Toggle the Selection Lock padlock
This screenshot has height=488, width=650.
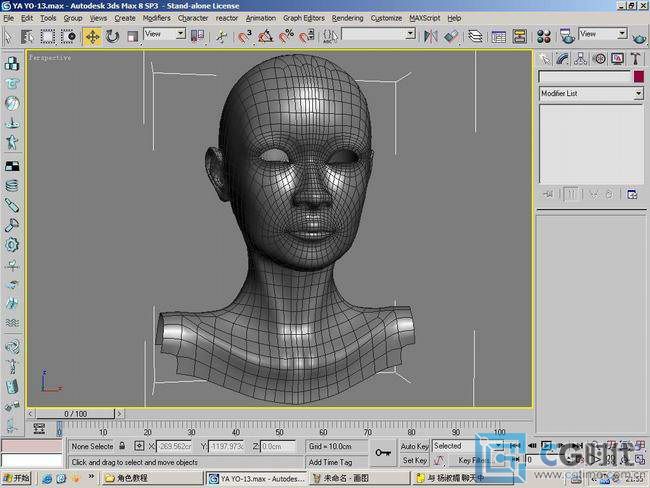(122, 446)
